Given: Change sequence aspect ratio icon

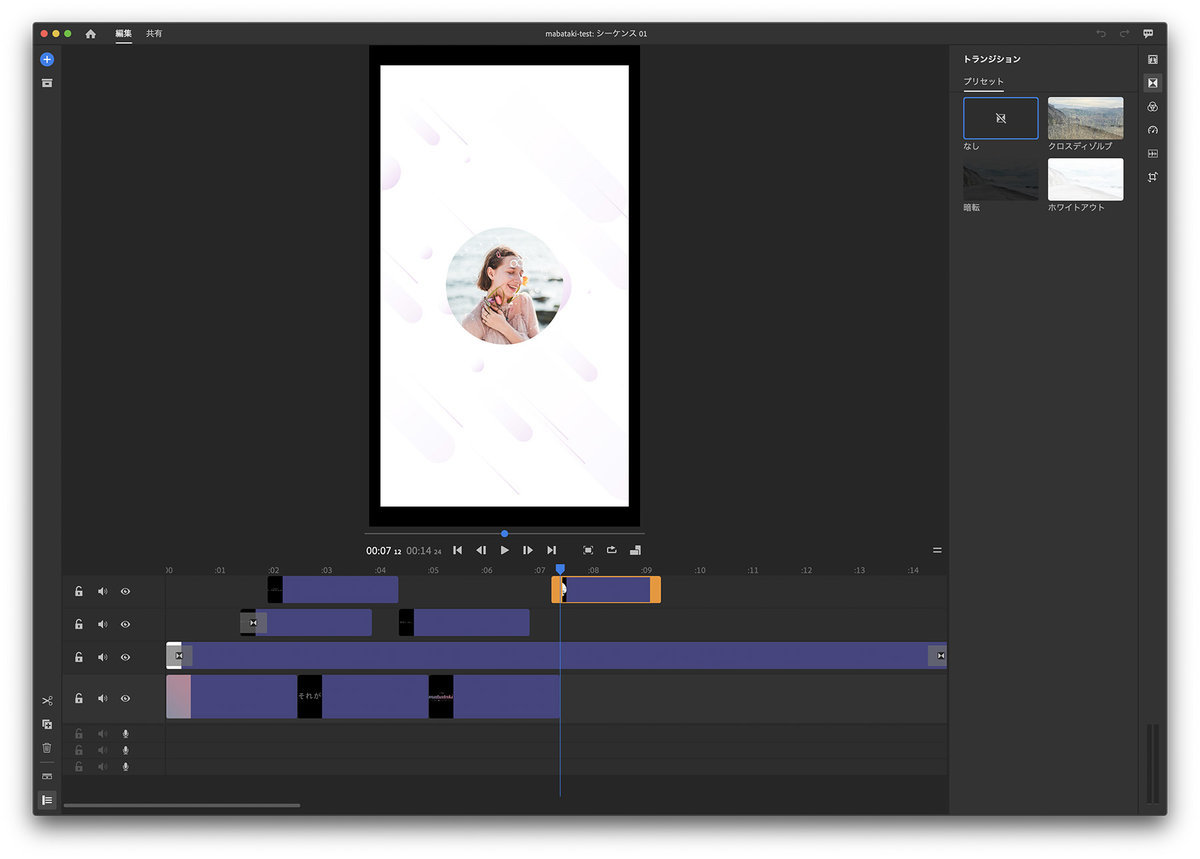Looking at the screenshot, I should [x=635, y=550].
